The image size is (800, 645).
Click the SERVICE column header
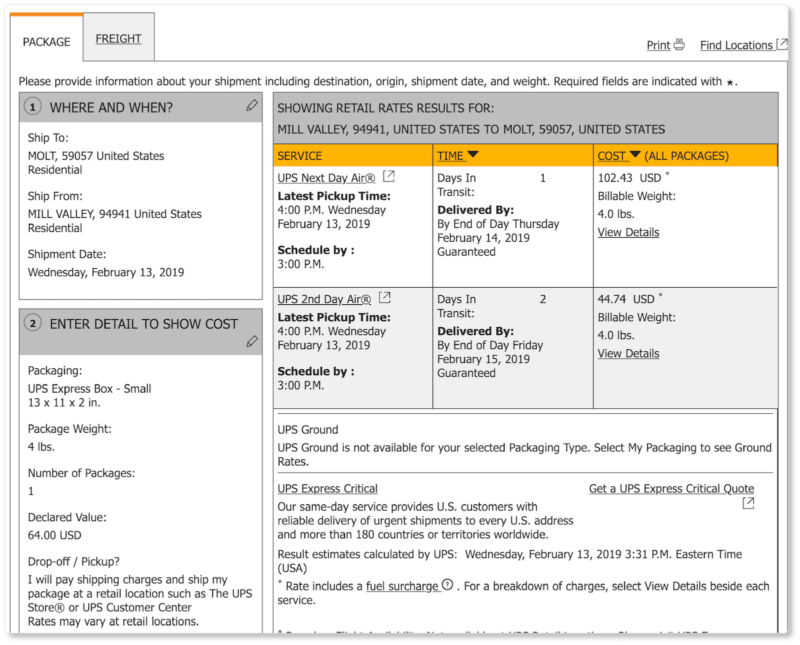pos(299,156)
